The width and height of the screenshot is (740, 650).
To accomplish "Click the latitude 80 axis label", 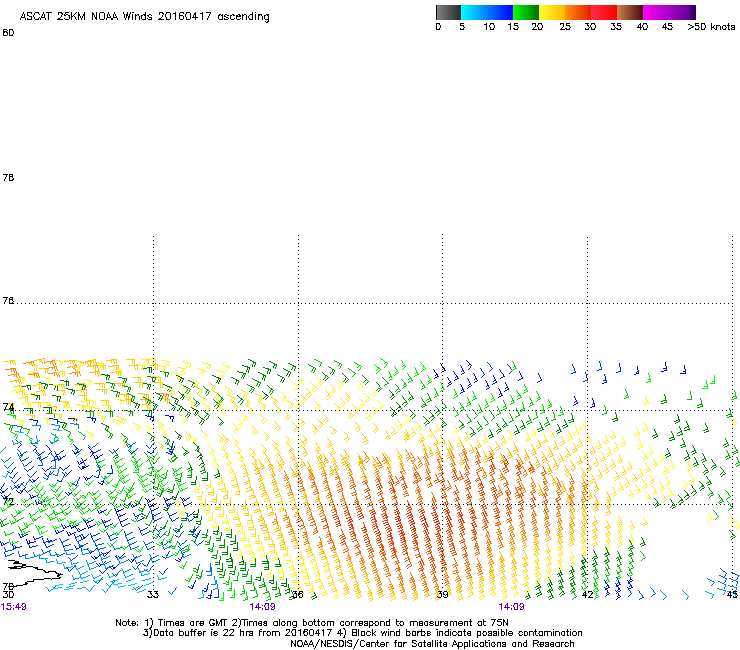I will pyautogui.click(x=8, y=33).
